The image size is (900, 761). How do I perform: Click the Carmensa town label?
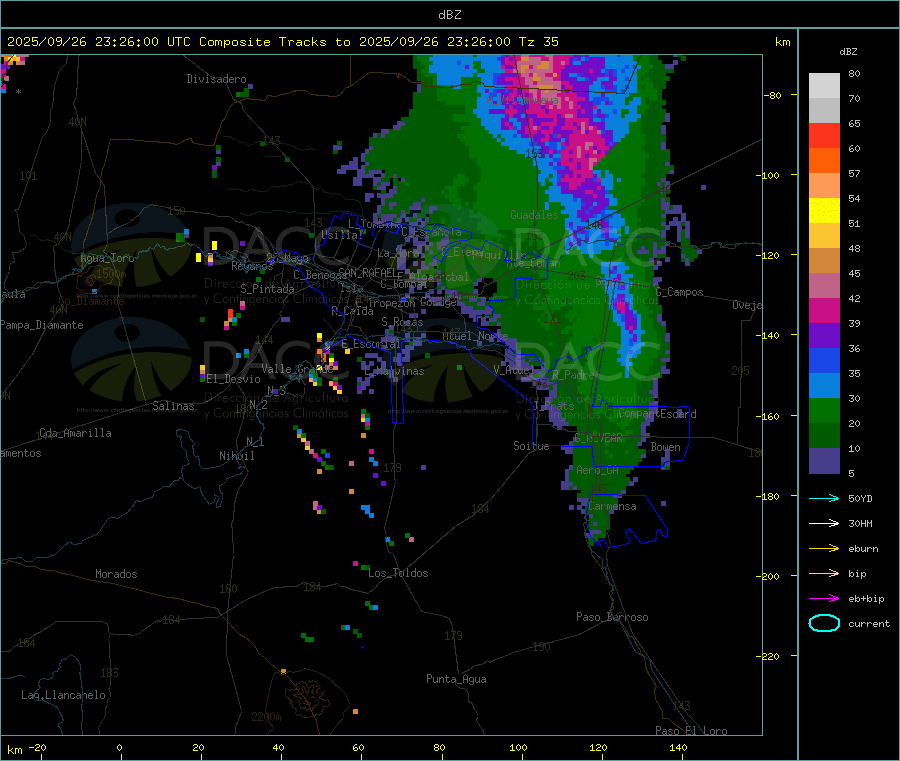coord(612,506)
